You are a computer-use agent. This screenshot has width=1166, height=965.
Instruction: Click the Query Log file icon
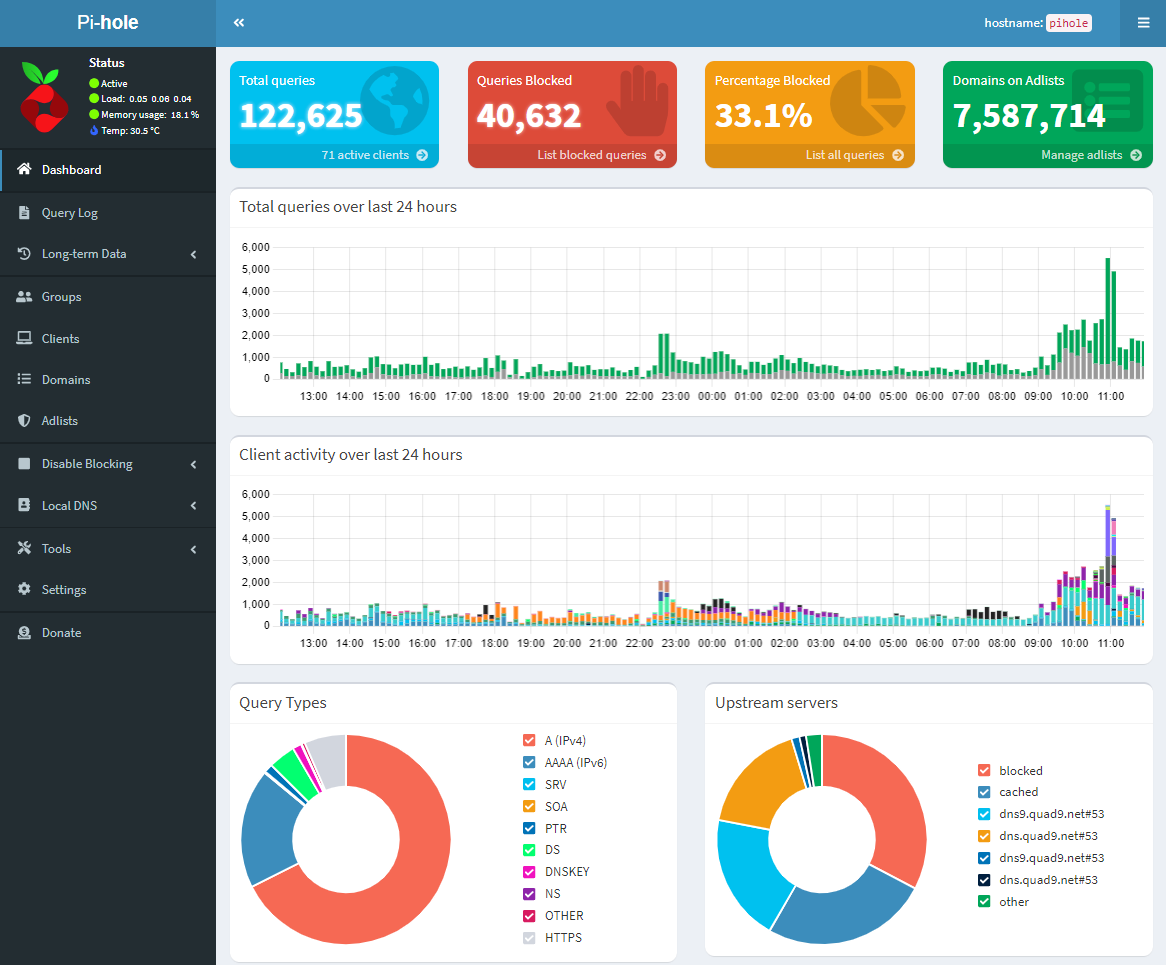24,213
